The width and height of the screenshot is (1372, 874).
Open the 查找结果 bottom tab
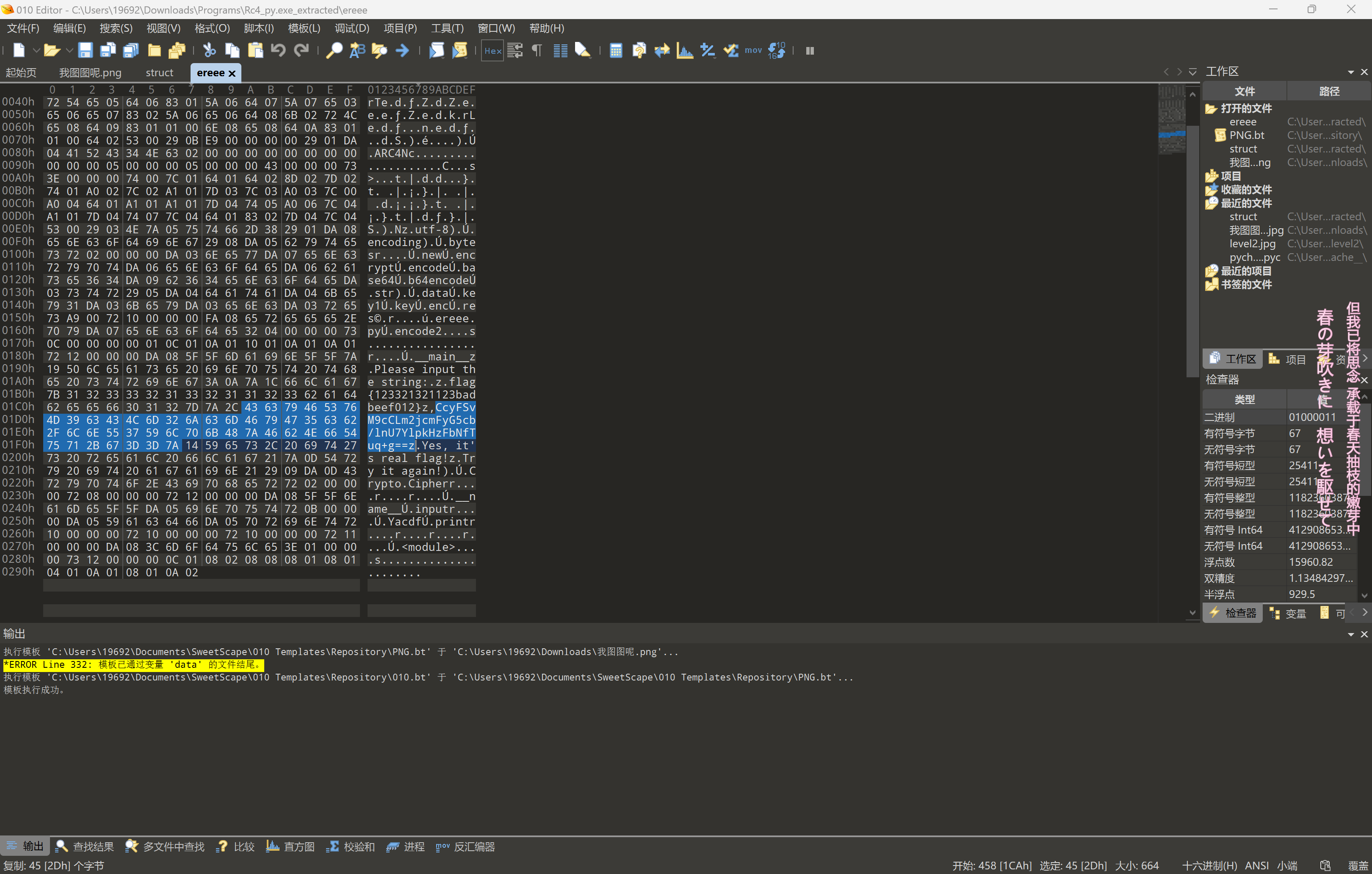[86, 846]
